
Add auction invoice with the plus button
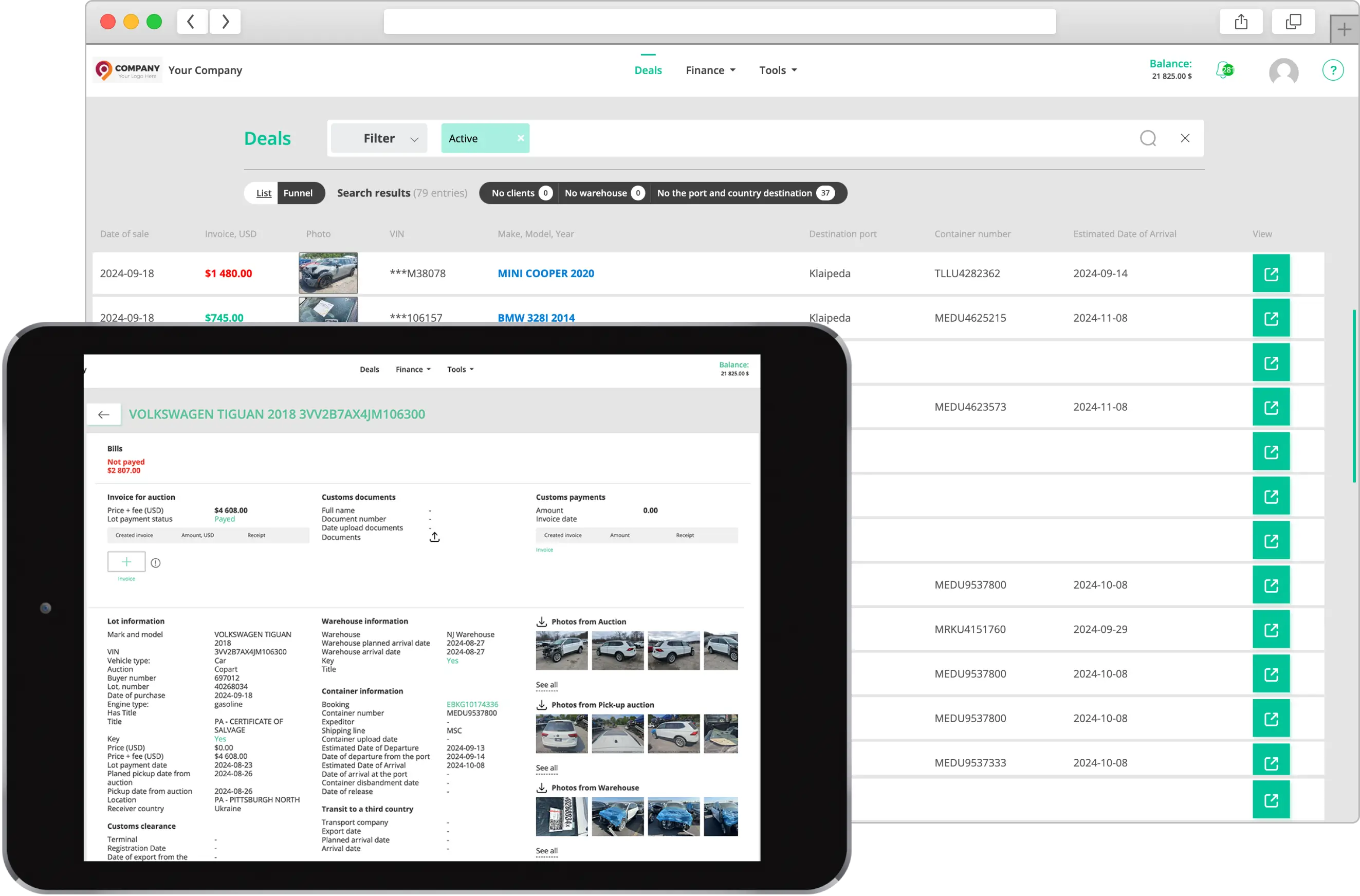(x=126, y=562)
